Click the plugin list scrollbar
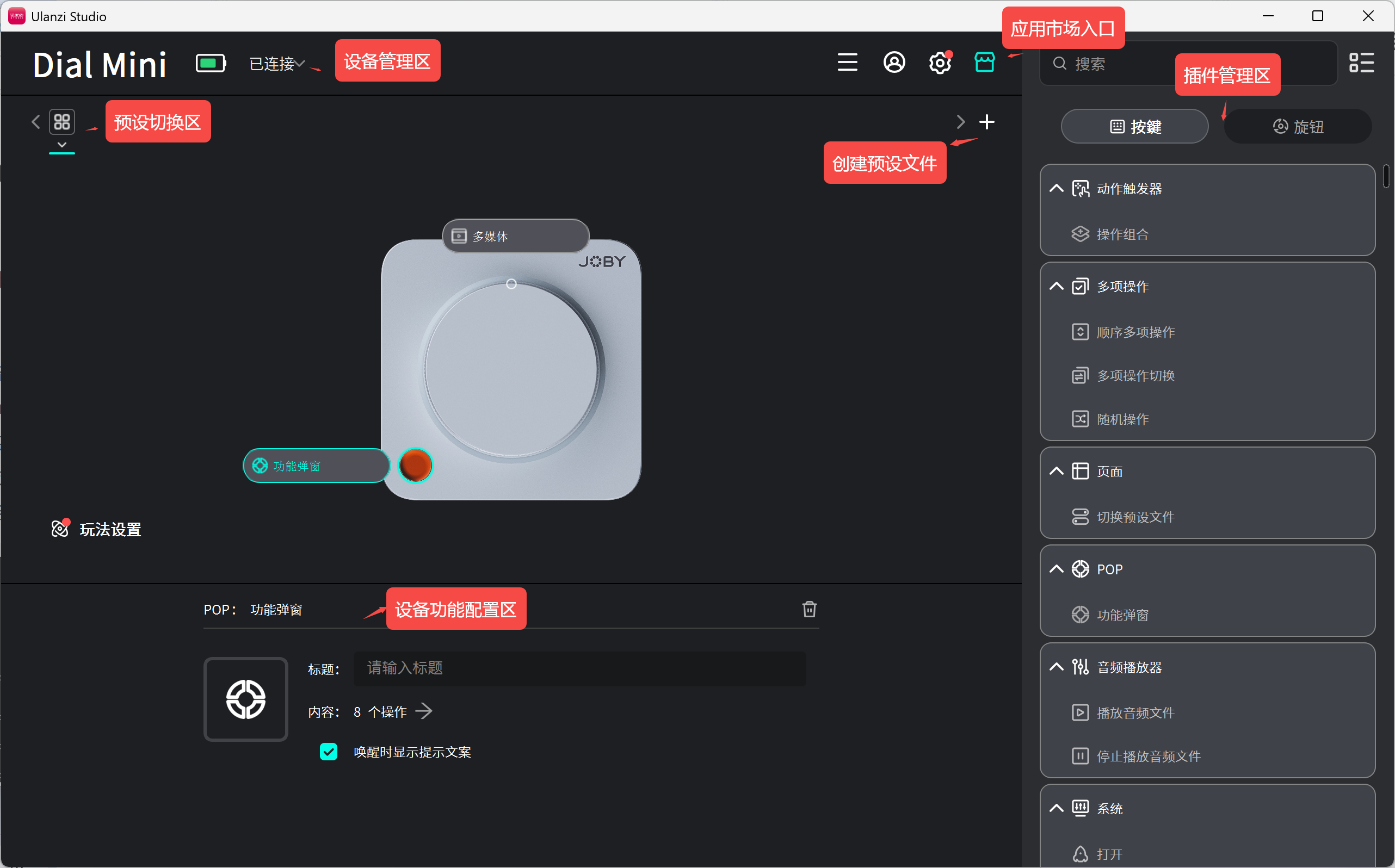 (x=1386, y=176)
